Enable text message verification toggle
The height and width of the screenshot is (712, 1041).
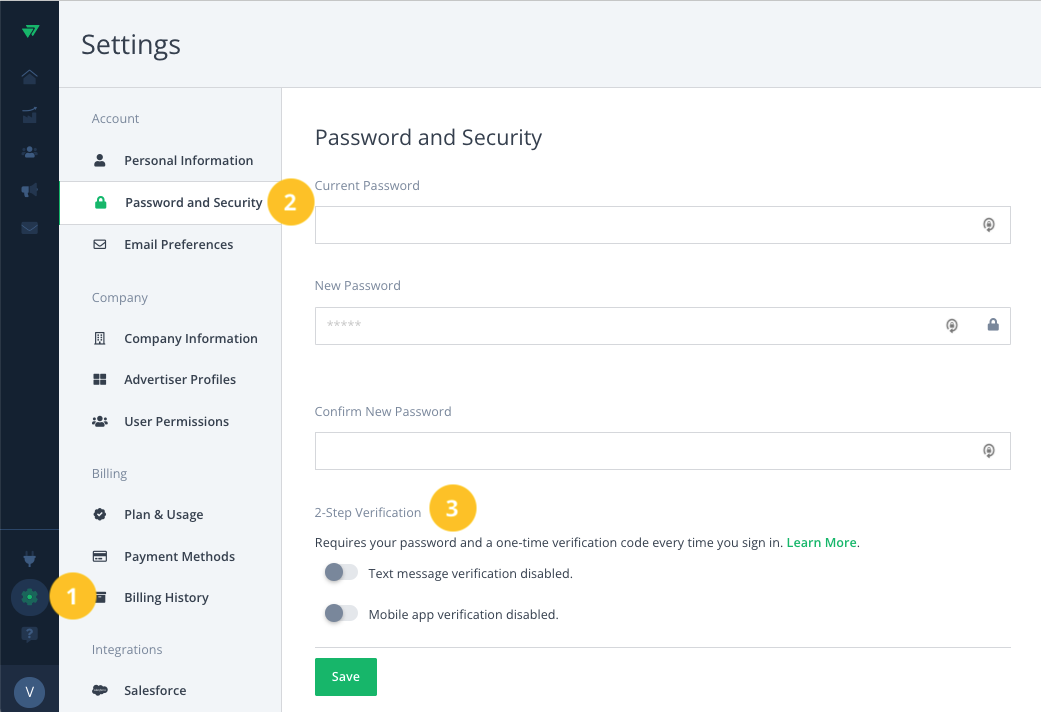[x=341, y=573]
